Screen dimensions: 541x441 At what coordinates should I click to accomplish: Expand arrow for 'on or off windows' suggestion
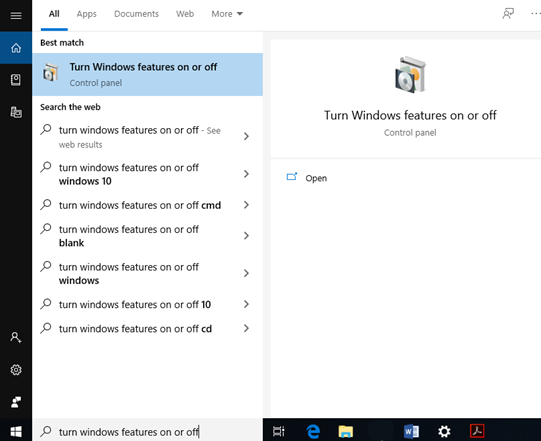tap(246, 273)
